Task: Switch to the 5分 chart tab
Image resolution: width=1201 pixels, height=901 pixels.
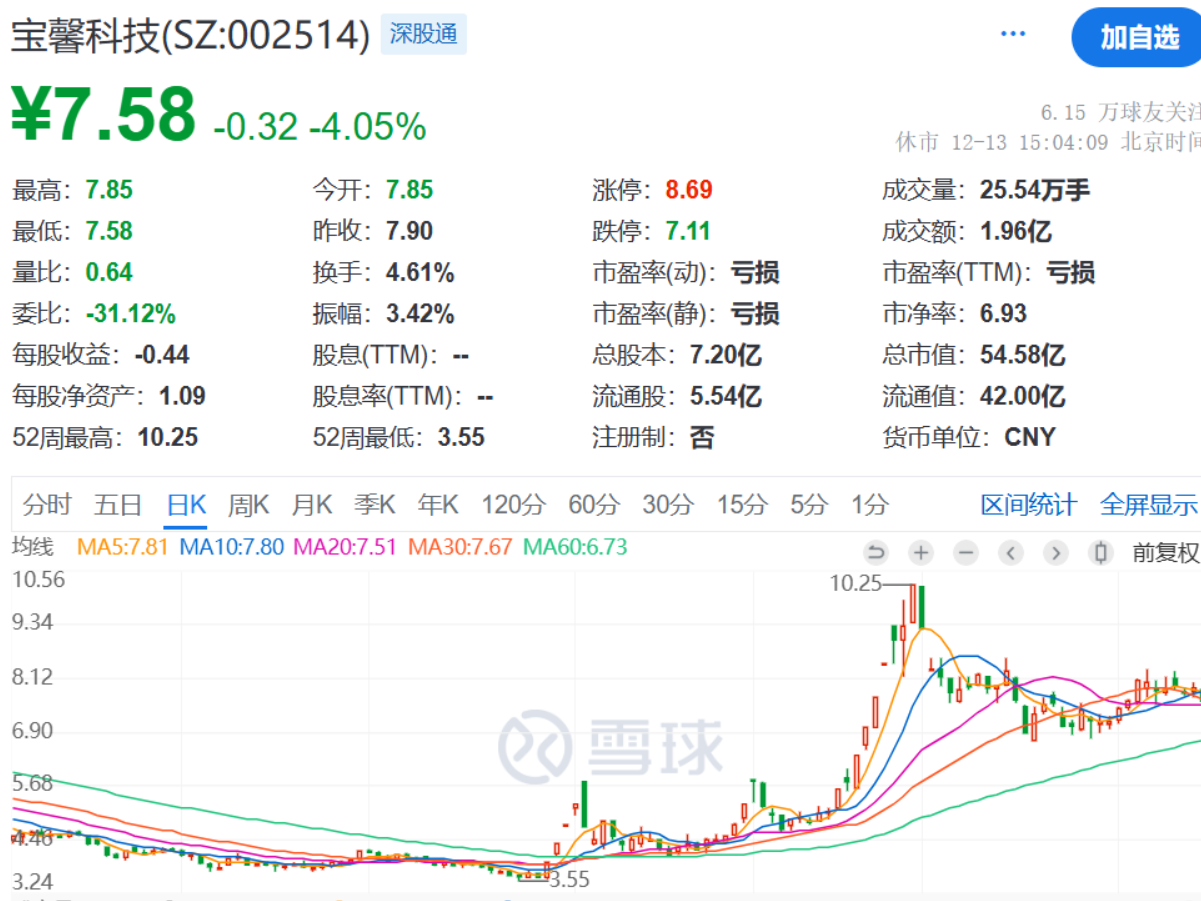Action: 809,505
